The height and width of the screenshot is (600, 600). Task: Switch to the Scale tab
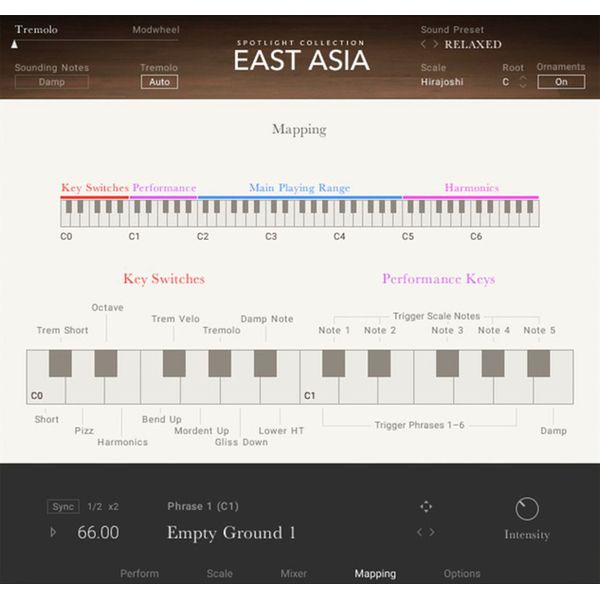[x=220, y=573]
